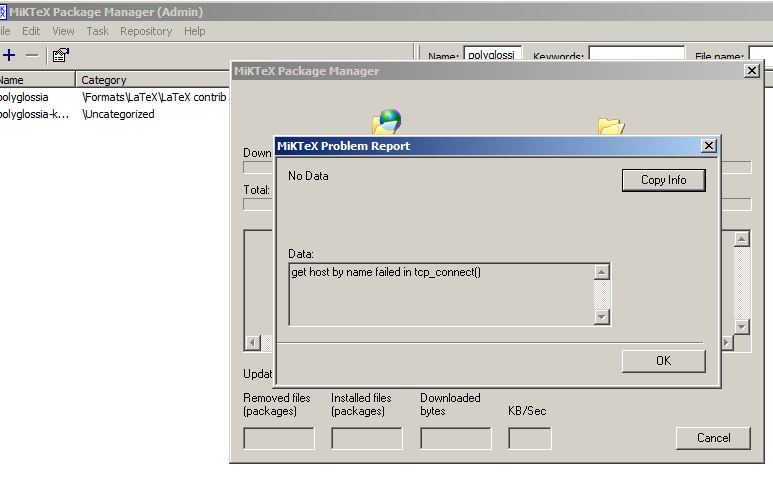Image resolution: width=773 pixels, height=484 pixels.
Task: Close the MiKTeX Package Manager progress dialog
Action: pos(752,70)
